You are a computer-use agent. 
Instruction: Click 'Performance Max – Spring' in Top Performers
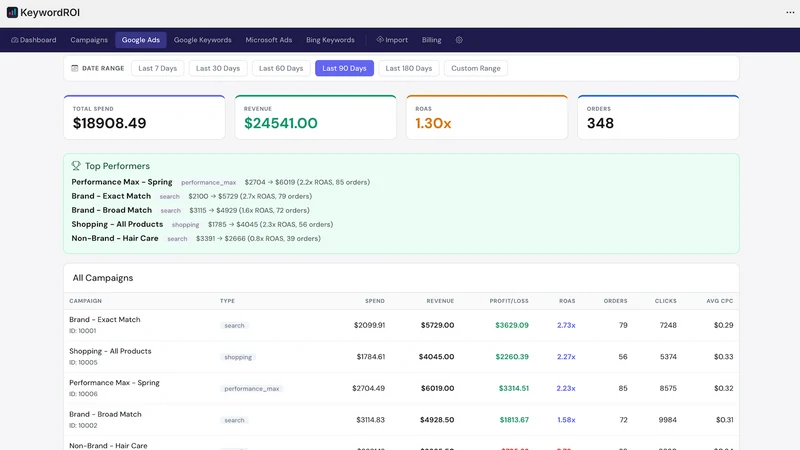coord(122,182)
